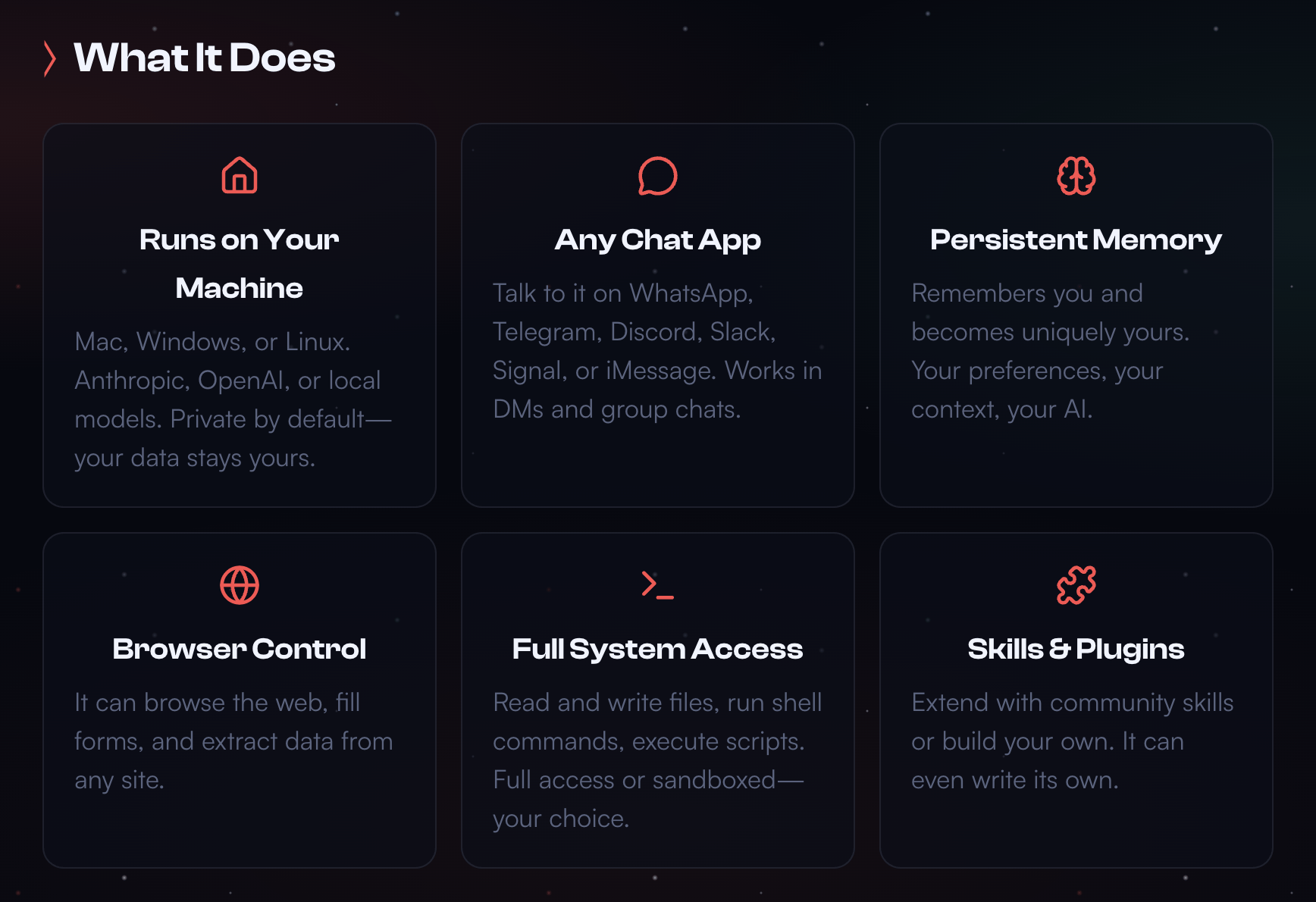Click the What It Does heading
1316x902 pixels.
click(x=205, y=58)
